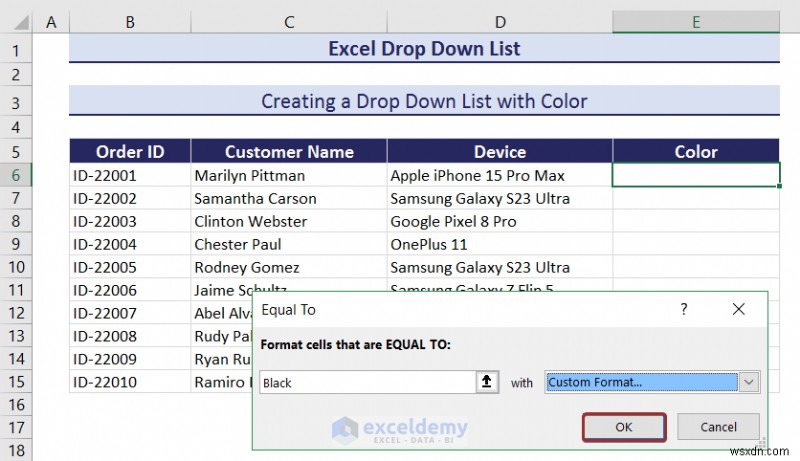
Task: Click cell ID-22005
Action: 130,267
